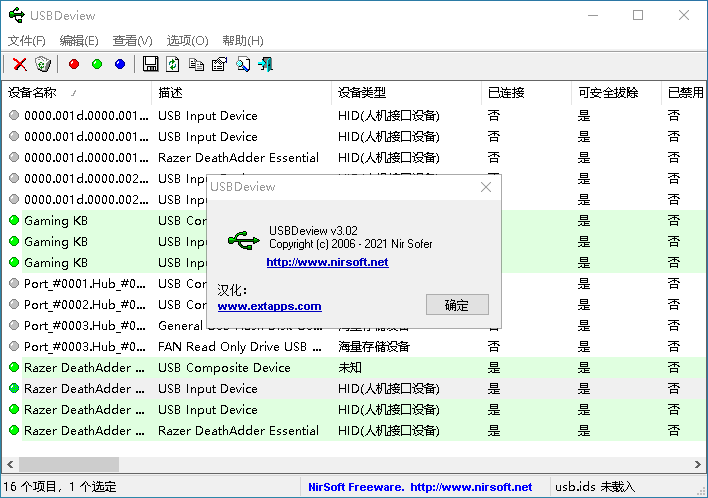Open the 文件(F) menu
This screenshot has width=708, height=498.
click(x=27, y=41)
